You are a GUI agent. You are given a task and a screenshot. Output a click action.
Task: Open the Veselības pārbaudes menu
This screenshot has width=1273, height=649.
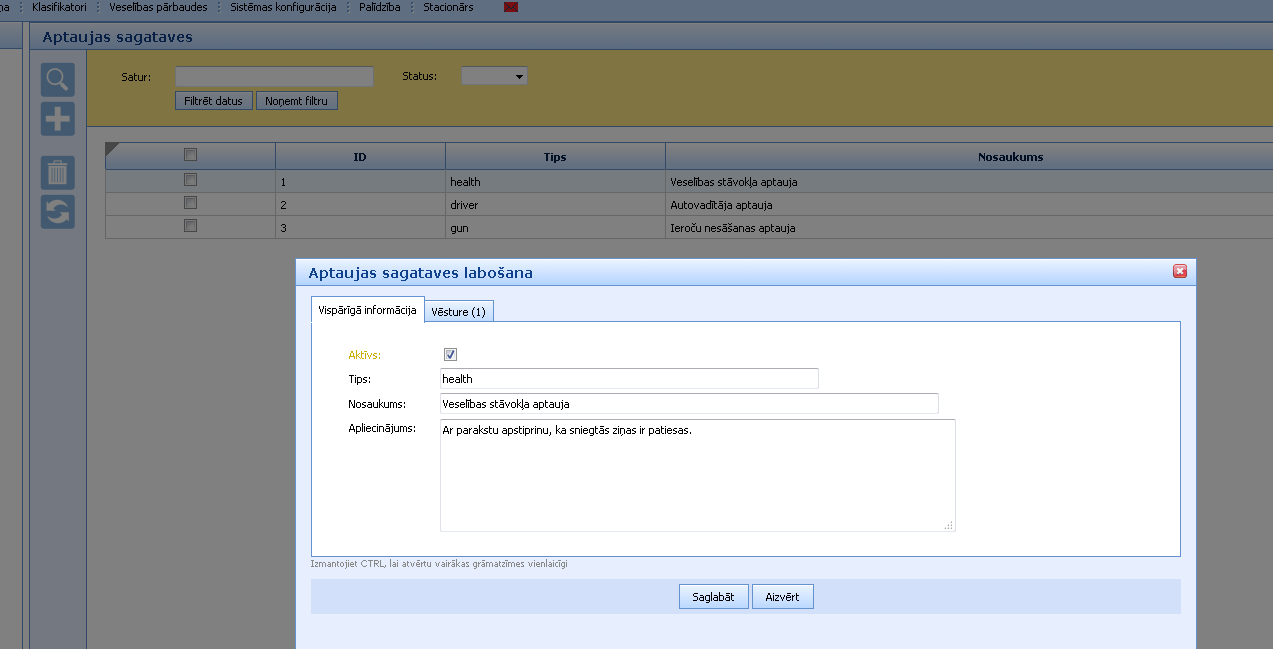click(x=158, y=7)
